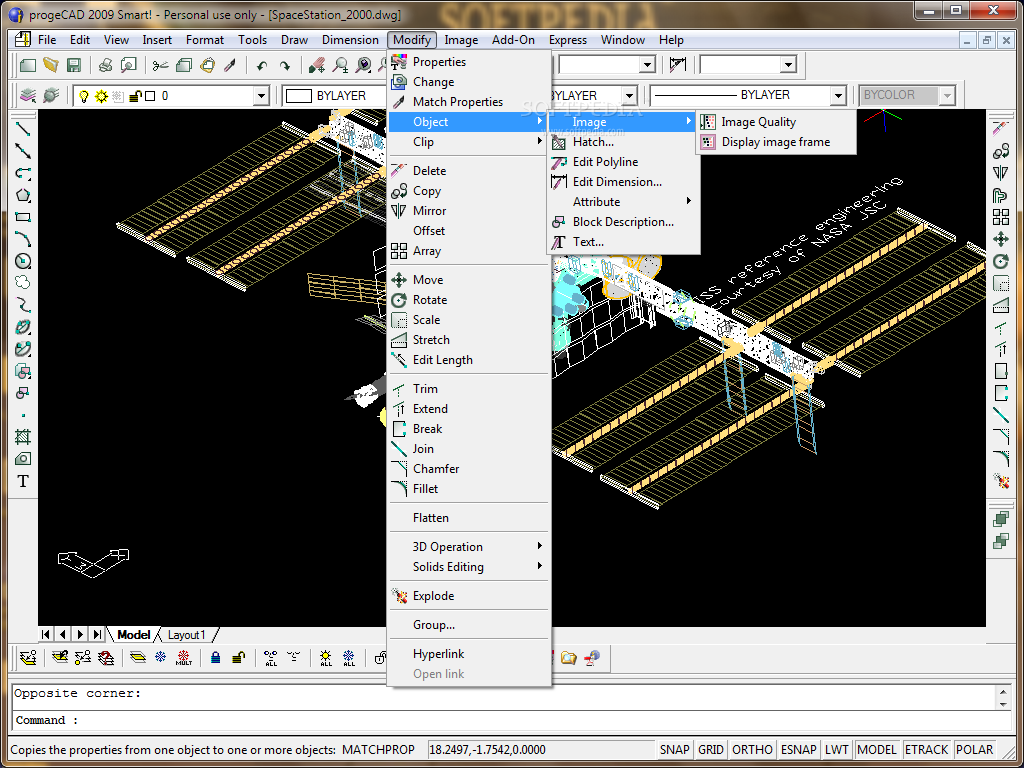Choose Display image frame option

776,142
